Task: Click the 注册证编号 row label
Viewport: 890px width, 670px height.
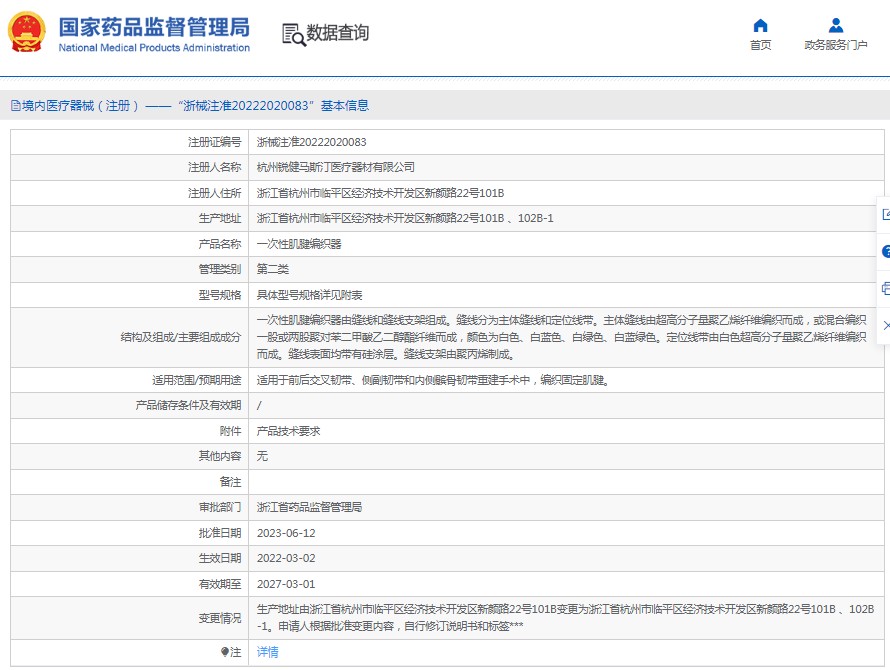Action: (215, 142)
